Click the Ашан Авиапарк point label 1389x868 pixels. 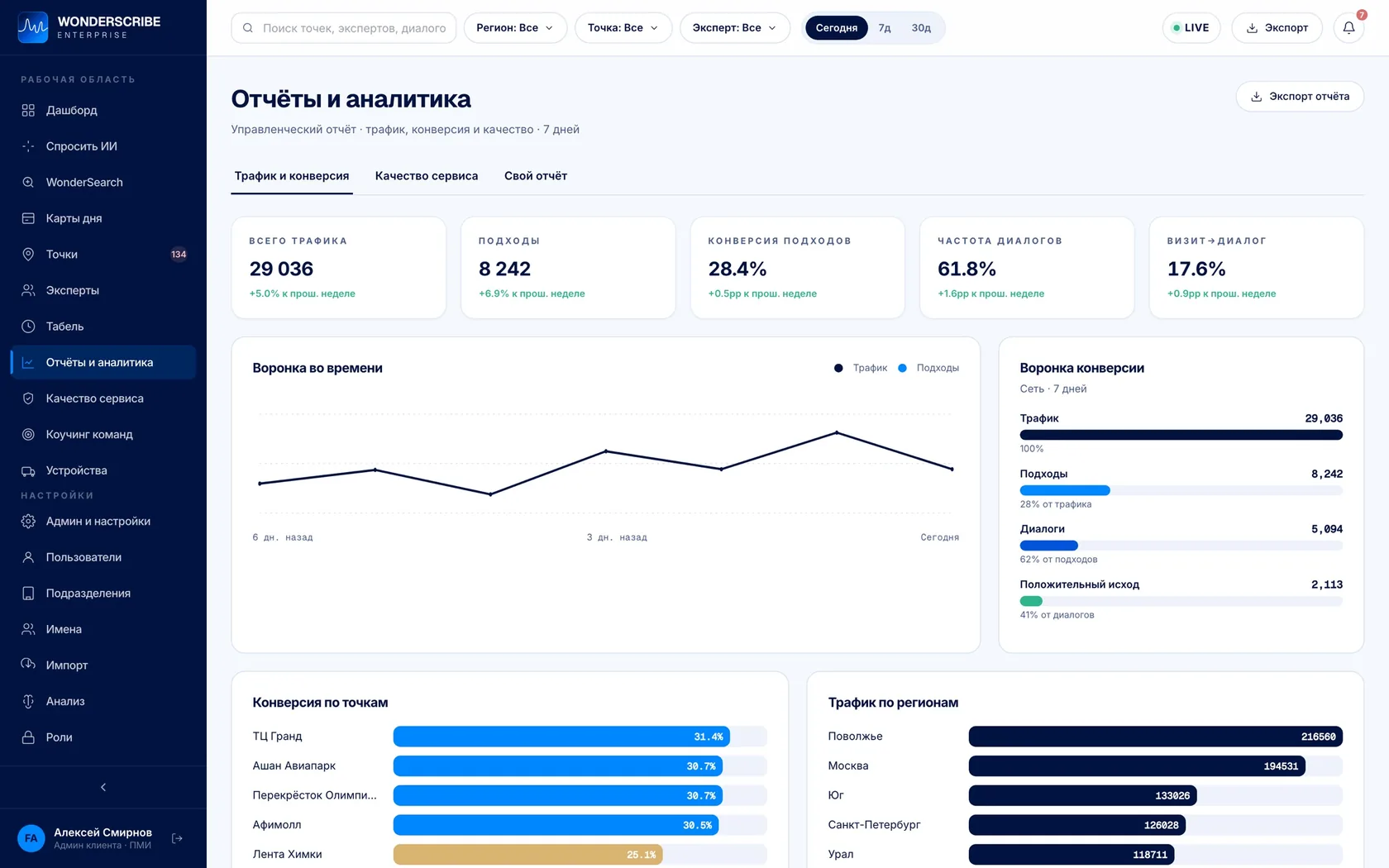pyautogui.click(x=294, y=766)
